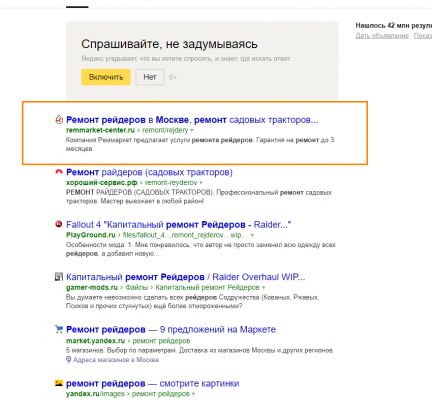The height and width of the screenshot is (400, 432).
Task: Click the gamer-mods.ru favicon
Action: [x=59, y=277]
